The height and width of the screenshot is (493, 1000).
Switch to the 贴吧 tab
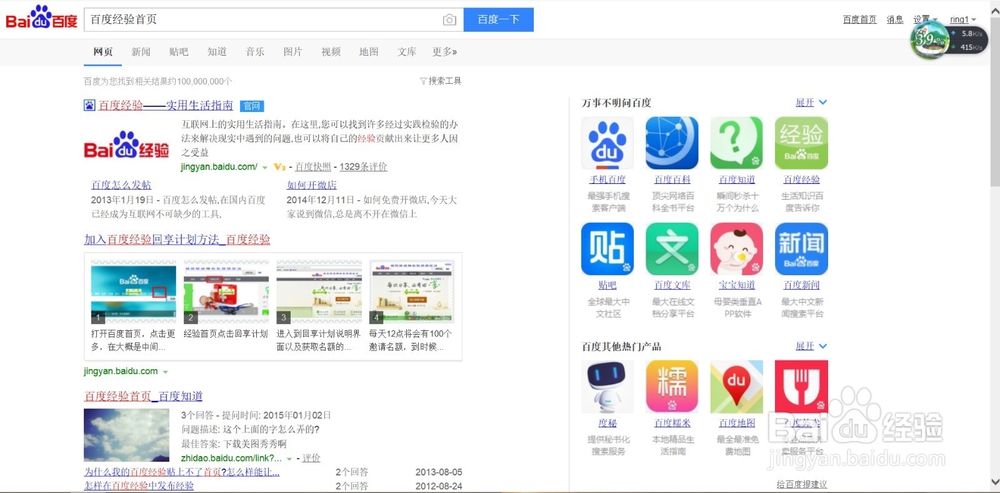(179, 52)
